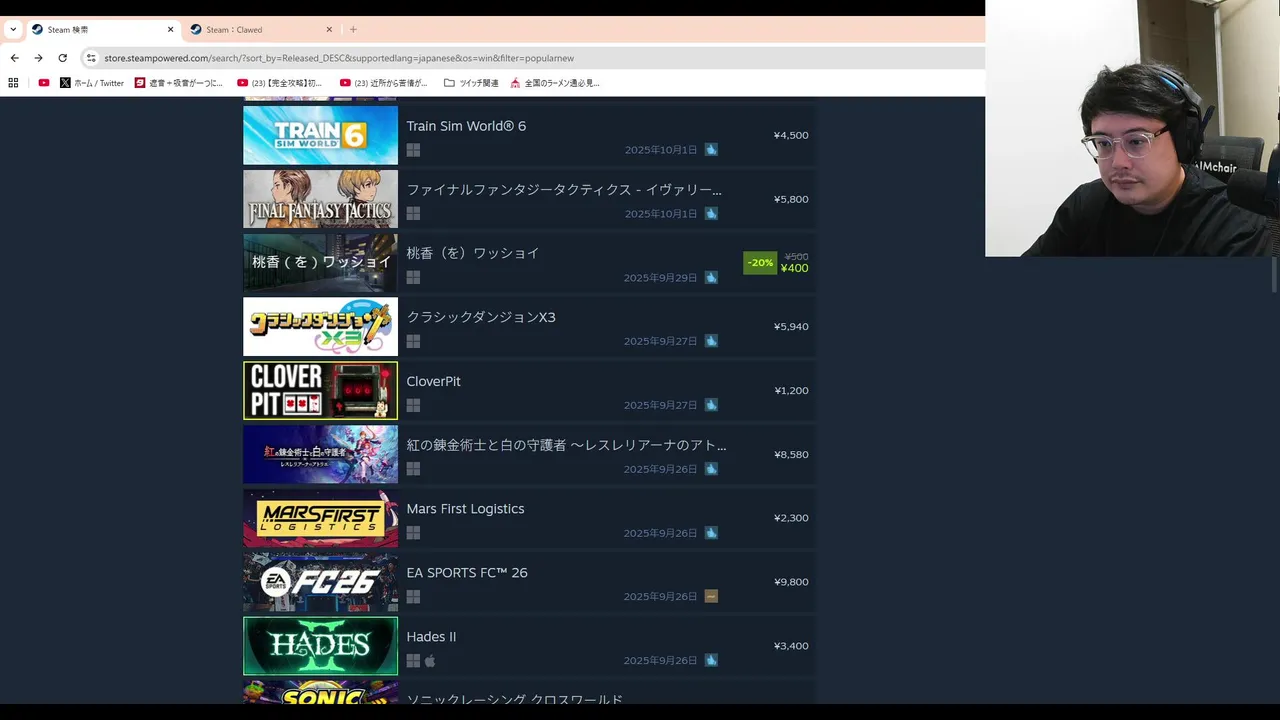Click the Mars First Logistics title text

[x=465, y=509]
